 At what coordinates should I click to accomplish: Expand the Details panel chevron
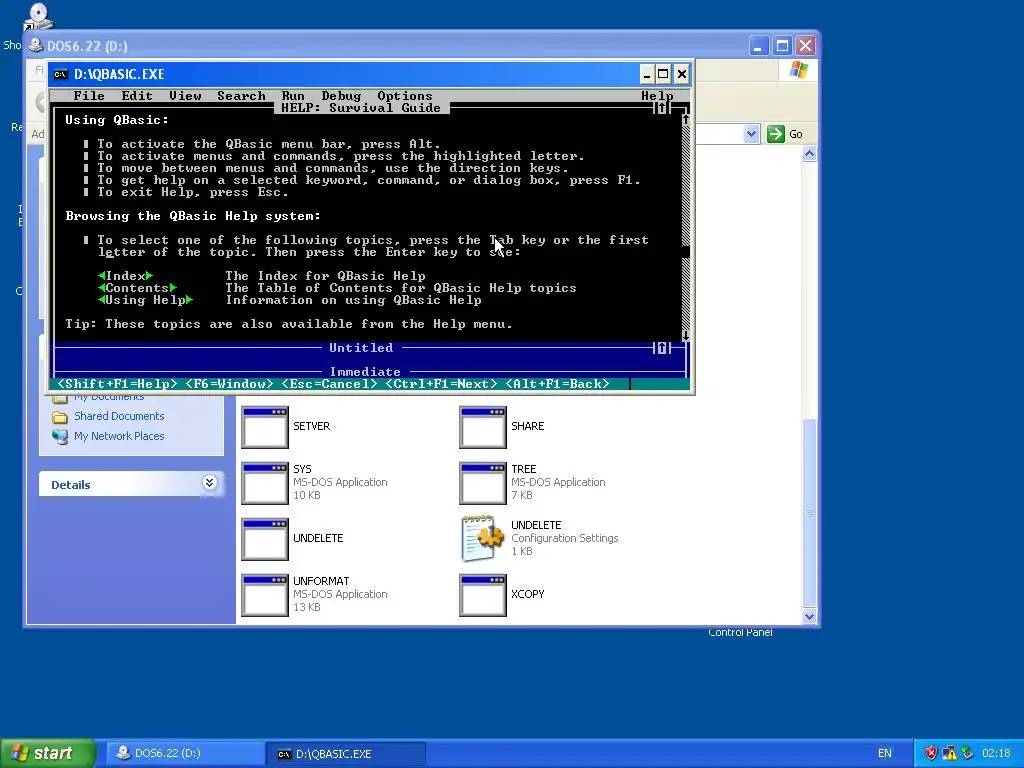pos(209,483)
